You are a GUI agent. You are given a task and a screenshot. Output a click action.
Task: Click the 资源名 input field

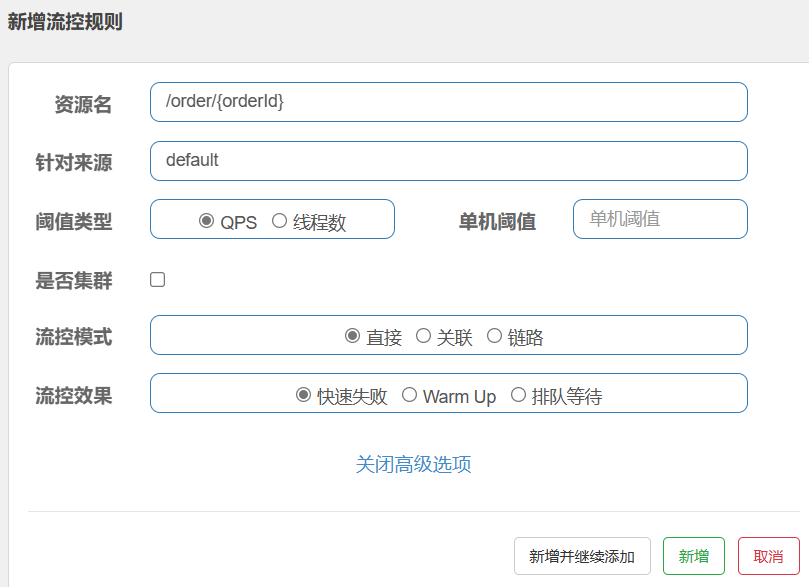coord(448,102)
